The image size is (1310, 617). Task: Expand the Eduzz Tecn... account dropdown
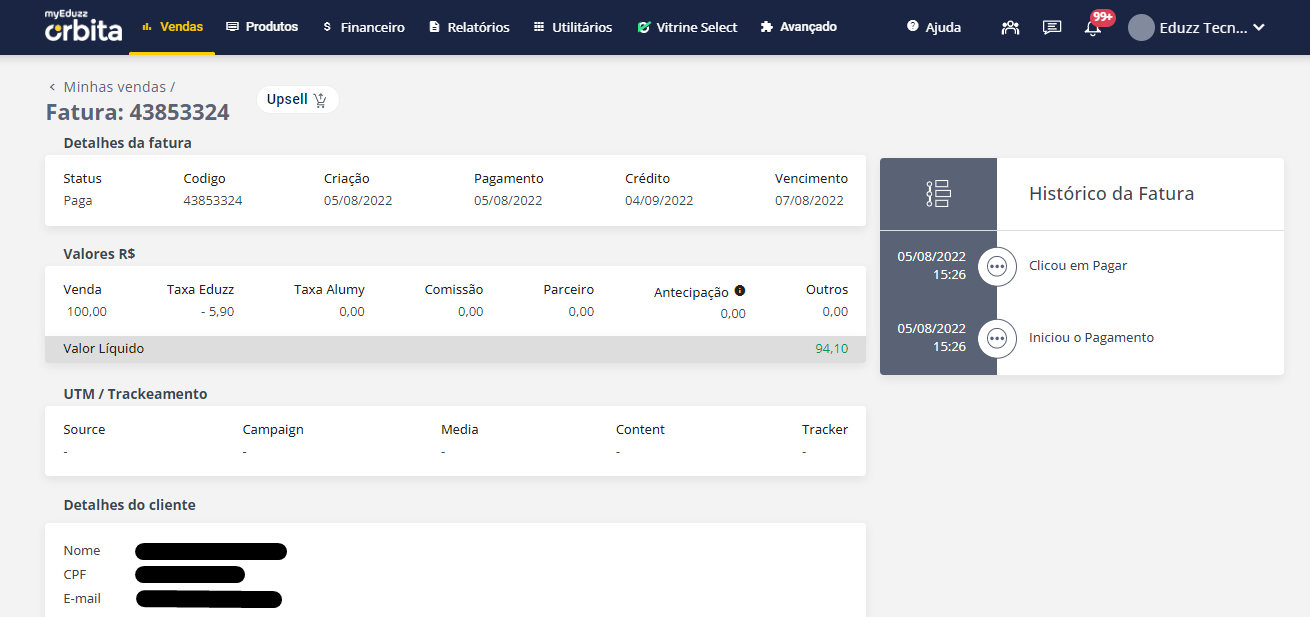coord(1258,28)
